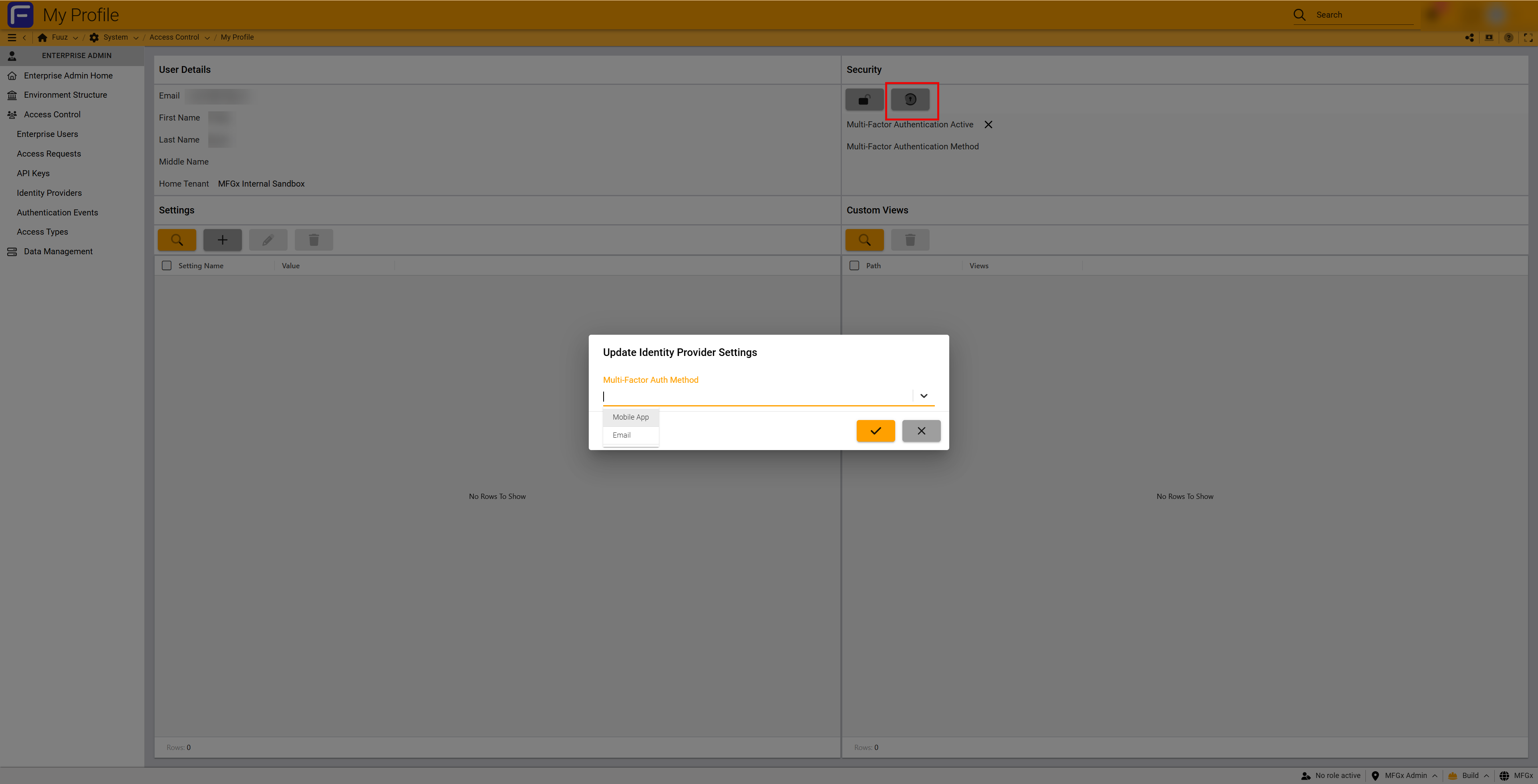Click the MFGx globe icon
The height and width of the screenshot is (784, 1538).
1504,776
